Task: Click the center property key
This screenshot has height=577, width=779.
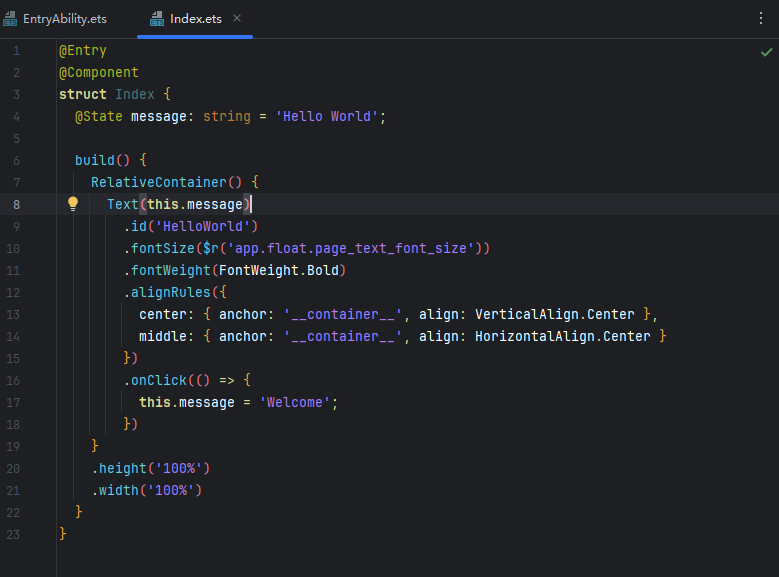Action: click(163, 314)
